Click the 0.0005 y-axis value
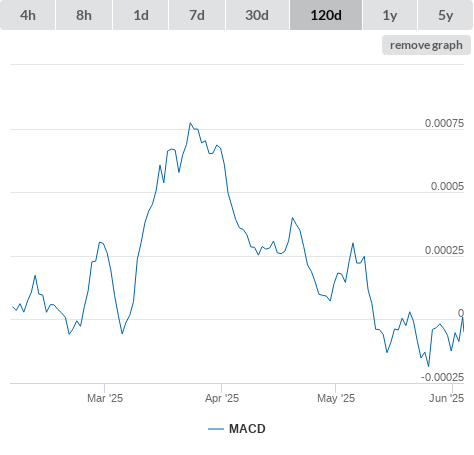This screenshot has height=455, width=474. pyautogui.click(x=447, y=186)
